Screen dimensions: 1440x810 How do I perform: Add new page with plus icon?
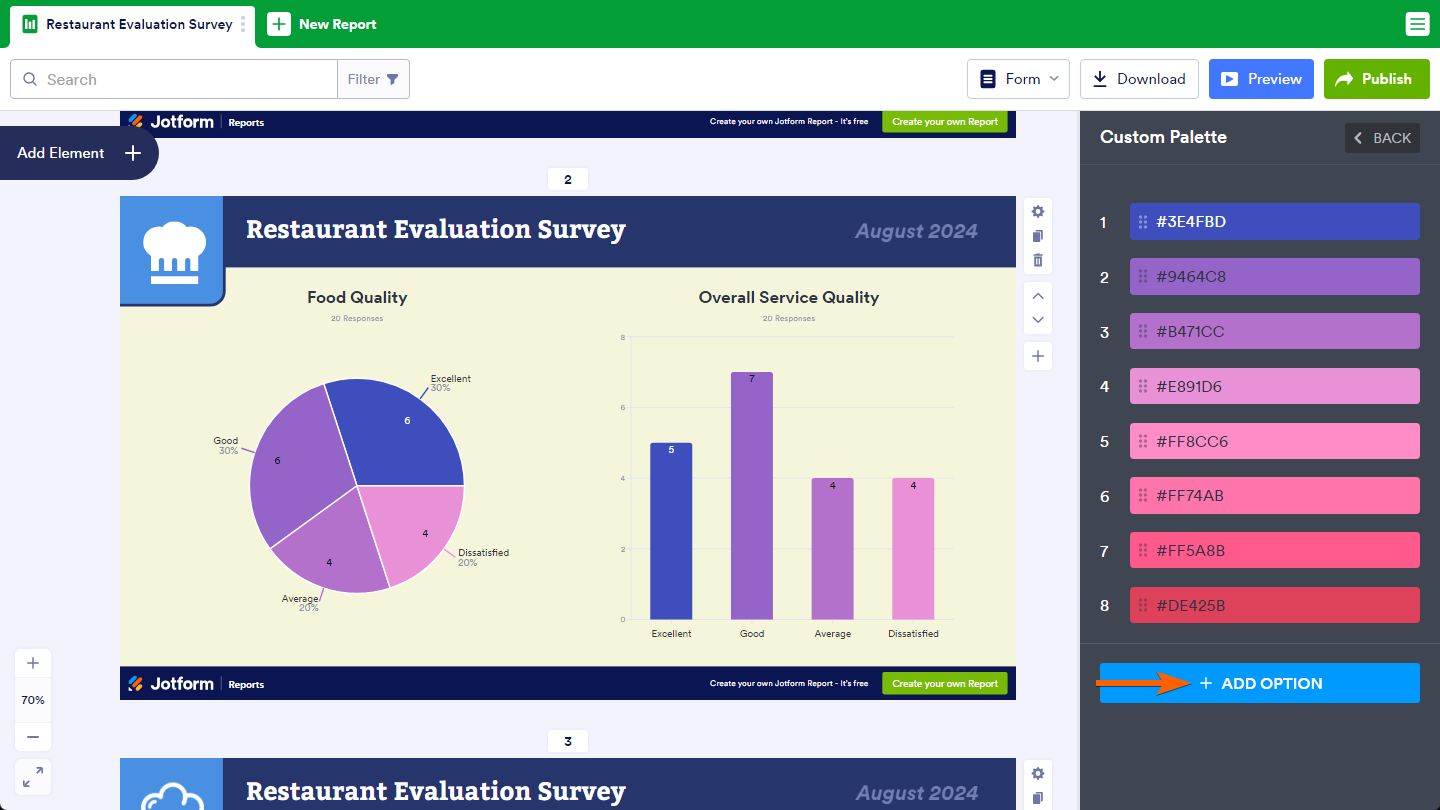pyautogui.click(x=1038, y=356)
